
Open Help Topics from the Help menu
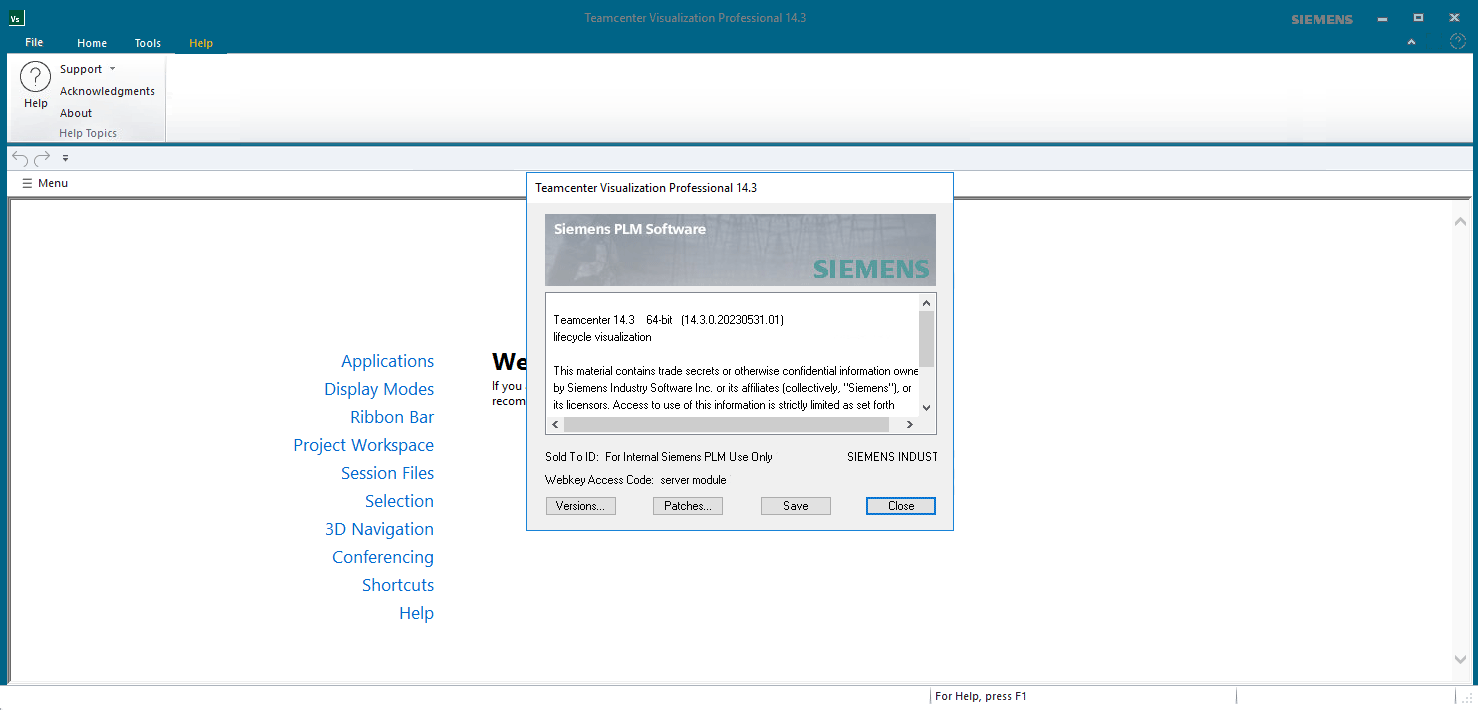pyautogui.click(x=88, y=132)
